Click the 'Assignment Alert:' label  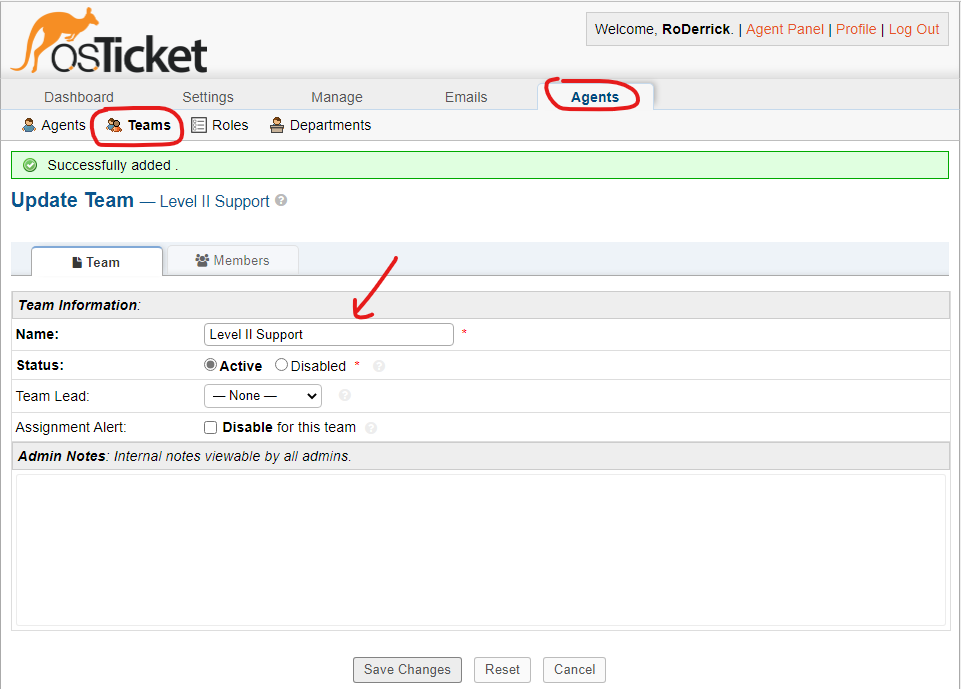(71, 427)
